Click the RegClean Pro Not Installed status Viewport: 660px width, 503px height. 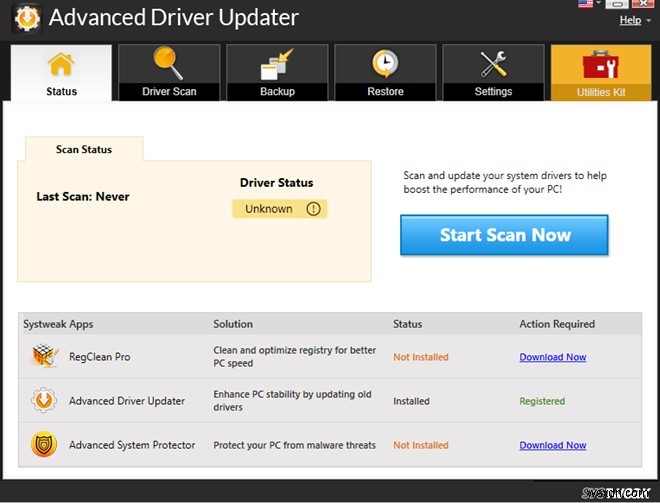click(421, 357)
